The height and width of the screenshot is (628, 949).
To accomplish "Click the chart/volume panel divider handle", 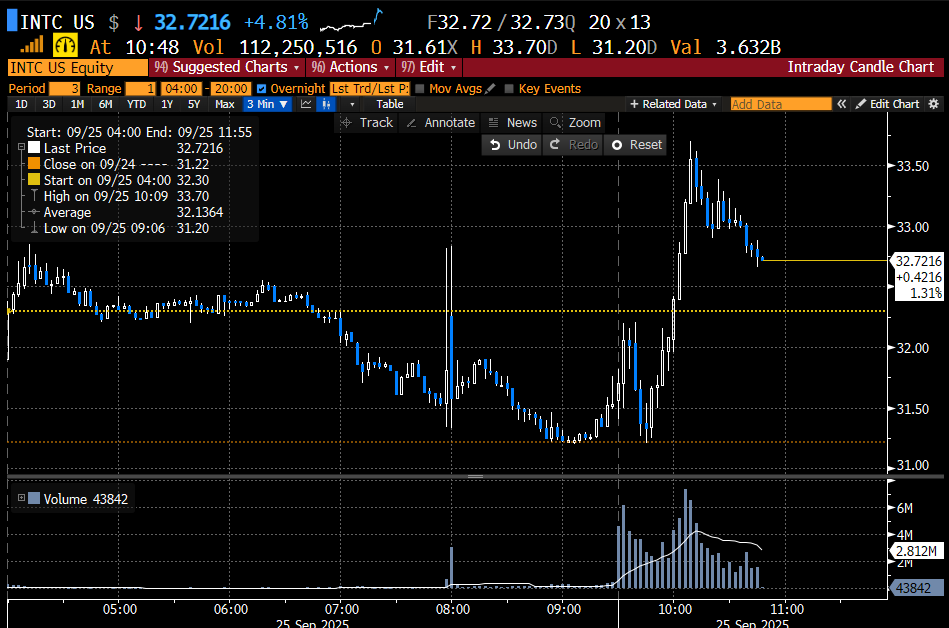I will 476,477.
